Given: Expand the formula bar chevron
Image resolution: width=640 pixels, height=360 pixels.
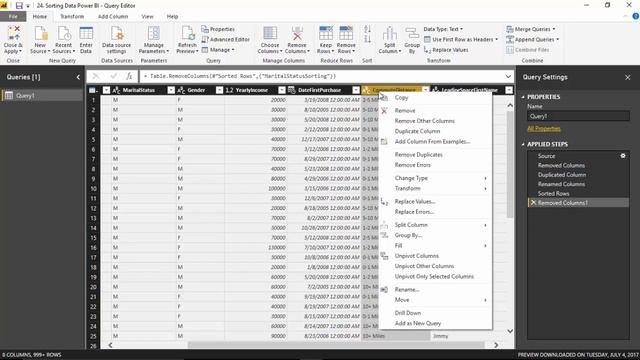Looking at the screenshot, I should pos(508,76).
